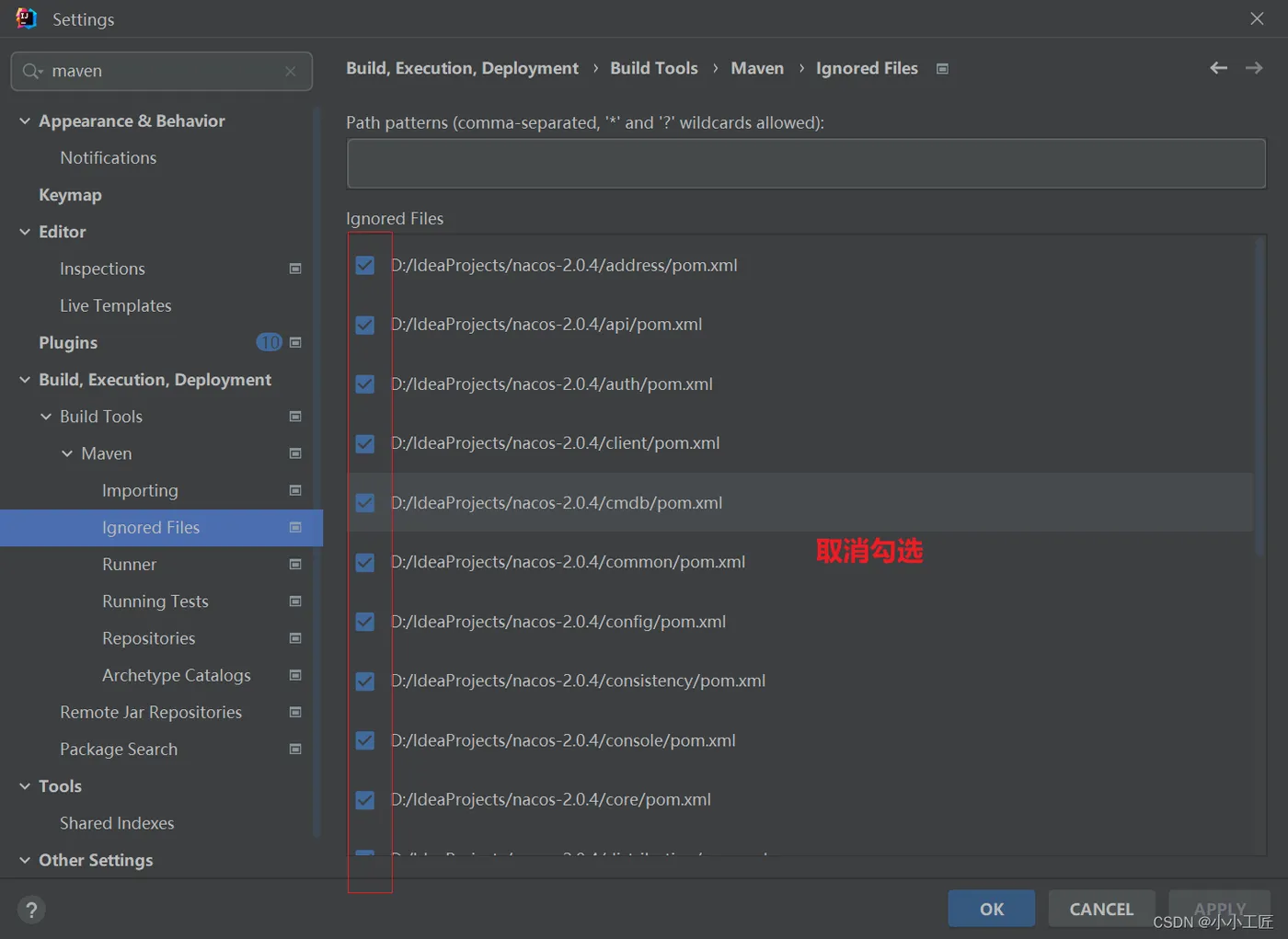Click the project icon next to Running Tests
This screenshot has height=939, width=1288.
pos(295,601)
